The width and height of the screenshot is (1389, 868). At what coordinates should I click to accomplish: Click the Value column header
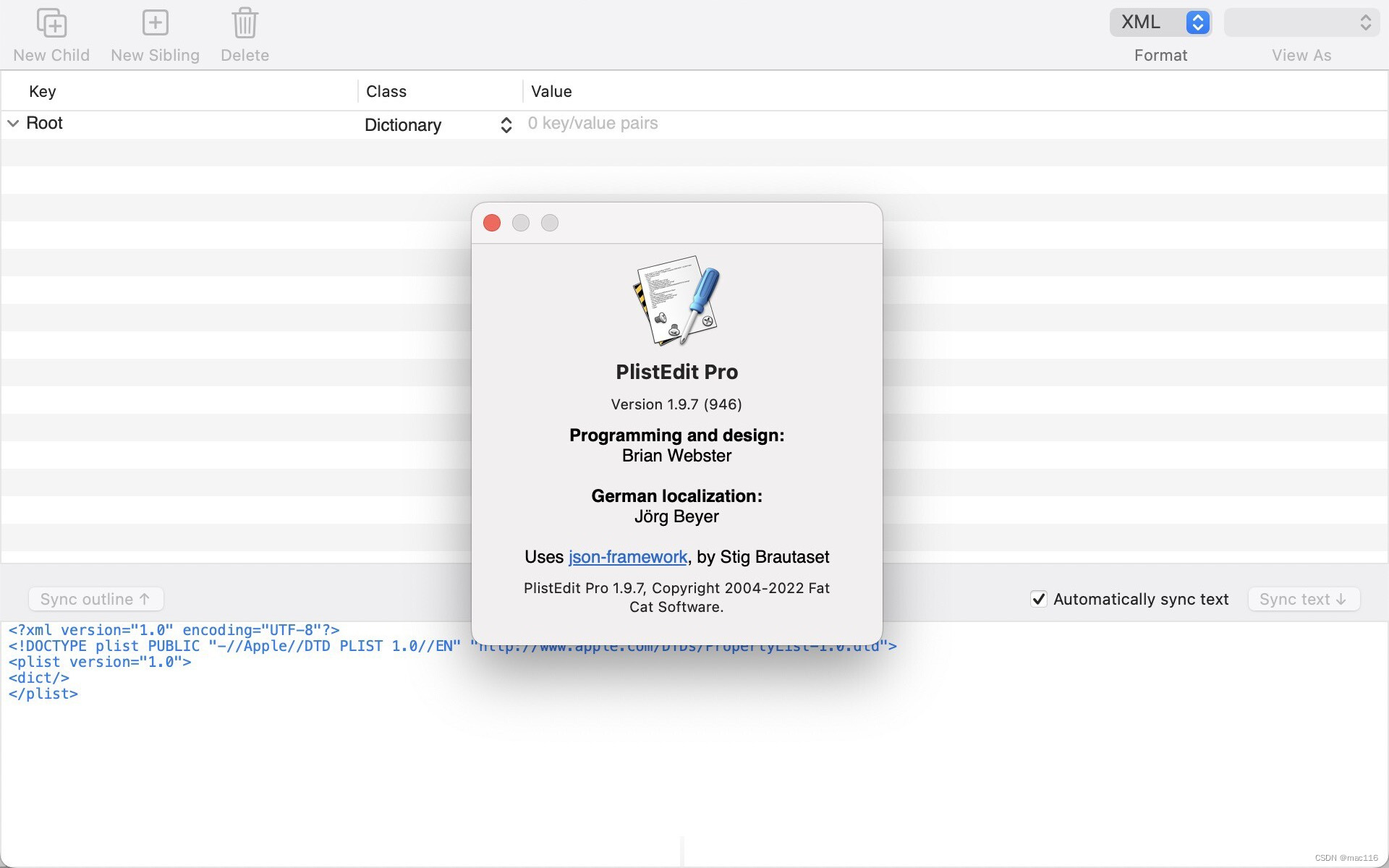pos(551,91)
